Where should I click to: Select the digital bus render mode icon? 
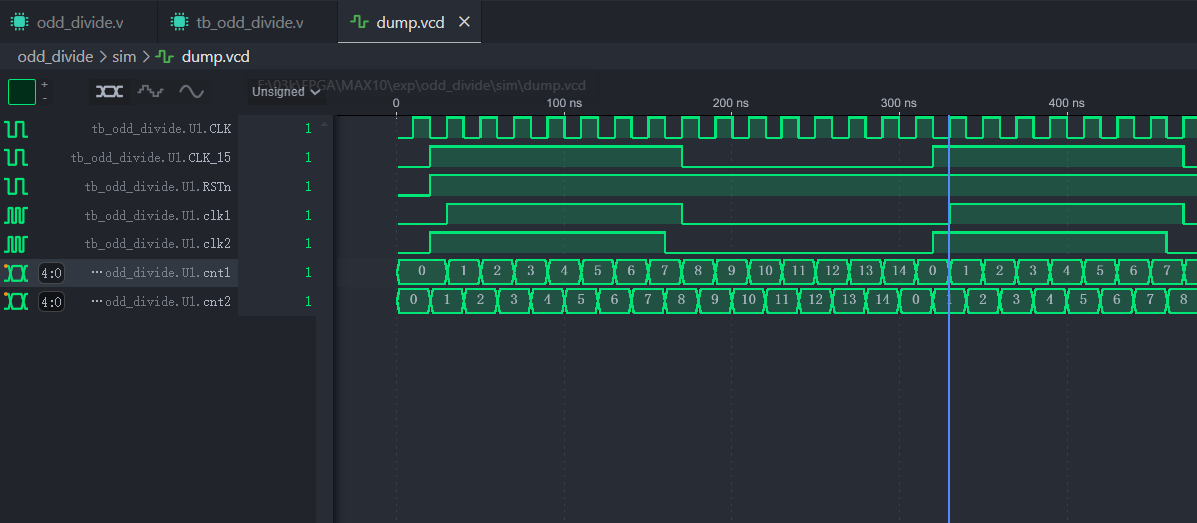point(110,91)
